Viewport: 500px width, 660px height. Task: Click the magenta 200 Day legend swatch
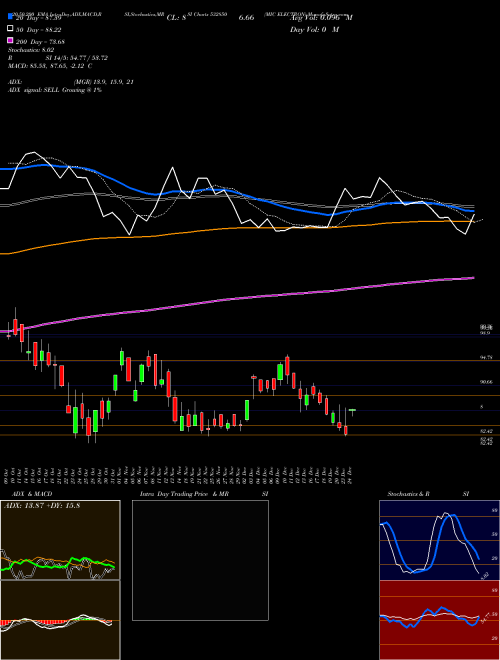coord(11,40)
